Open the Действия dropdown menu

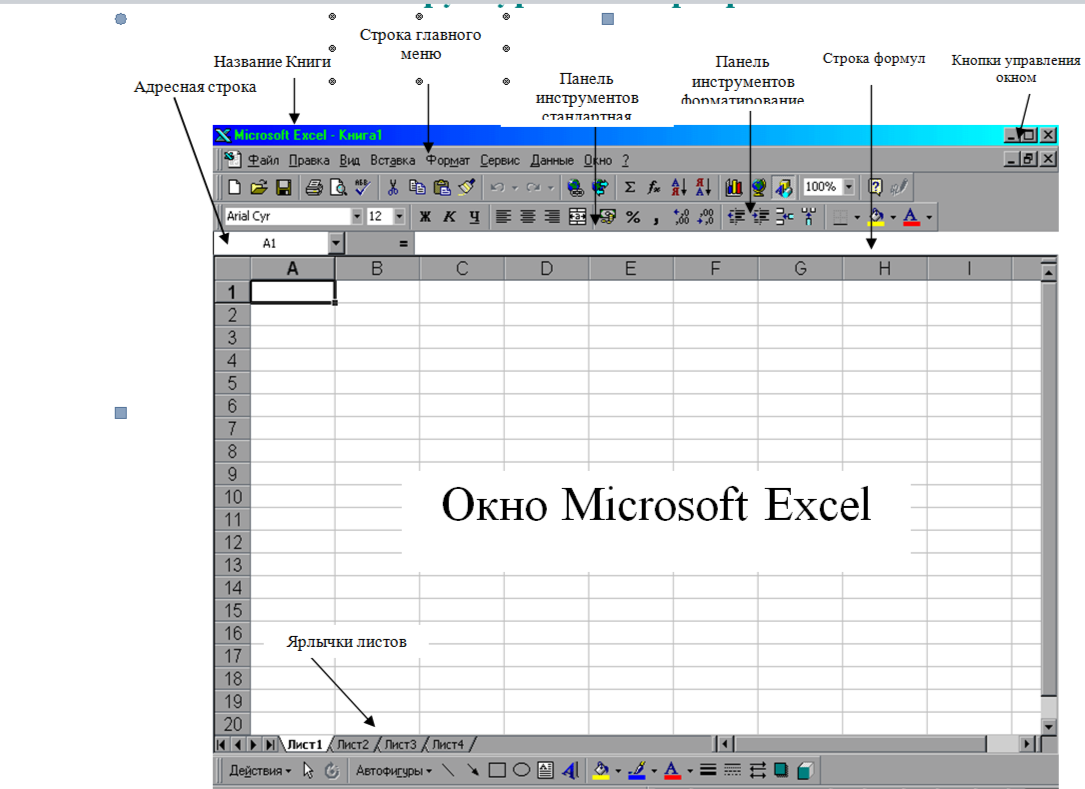260,770
